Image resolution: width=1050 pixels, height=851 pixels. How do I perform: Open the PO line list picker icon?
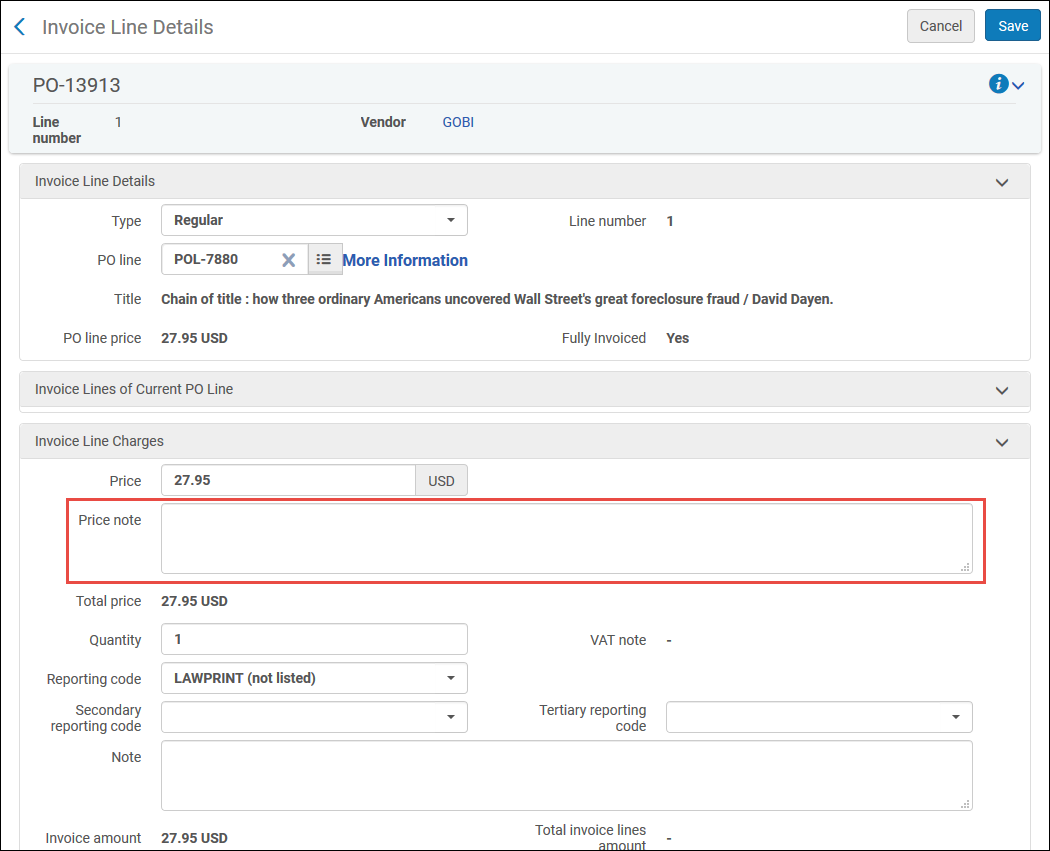coord(324,259)
